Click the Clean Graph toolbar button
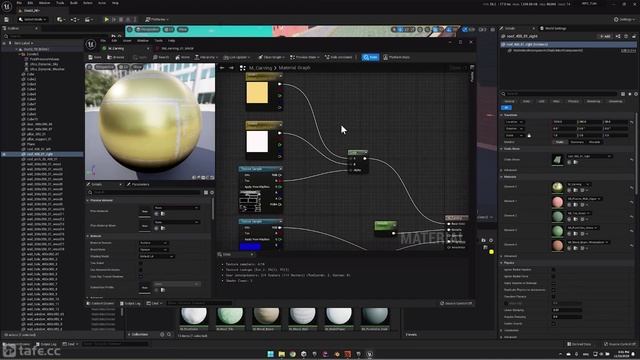This screenshot has width=640, height=360. pyautogui.click(x=271, y=57)
